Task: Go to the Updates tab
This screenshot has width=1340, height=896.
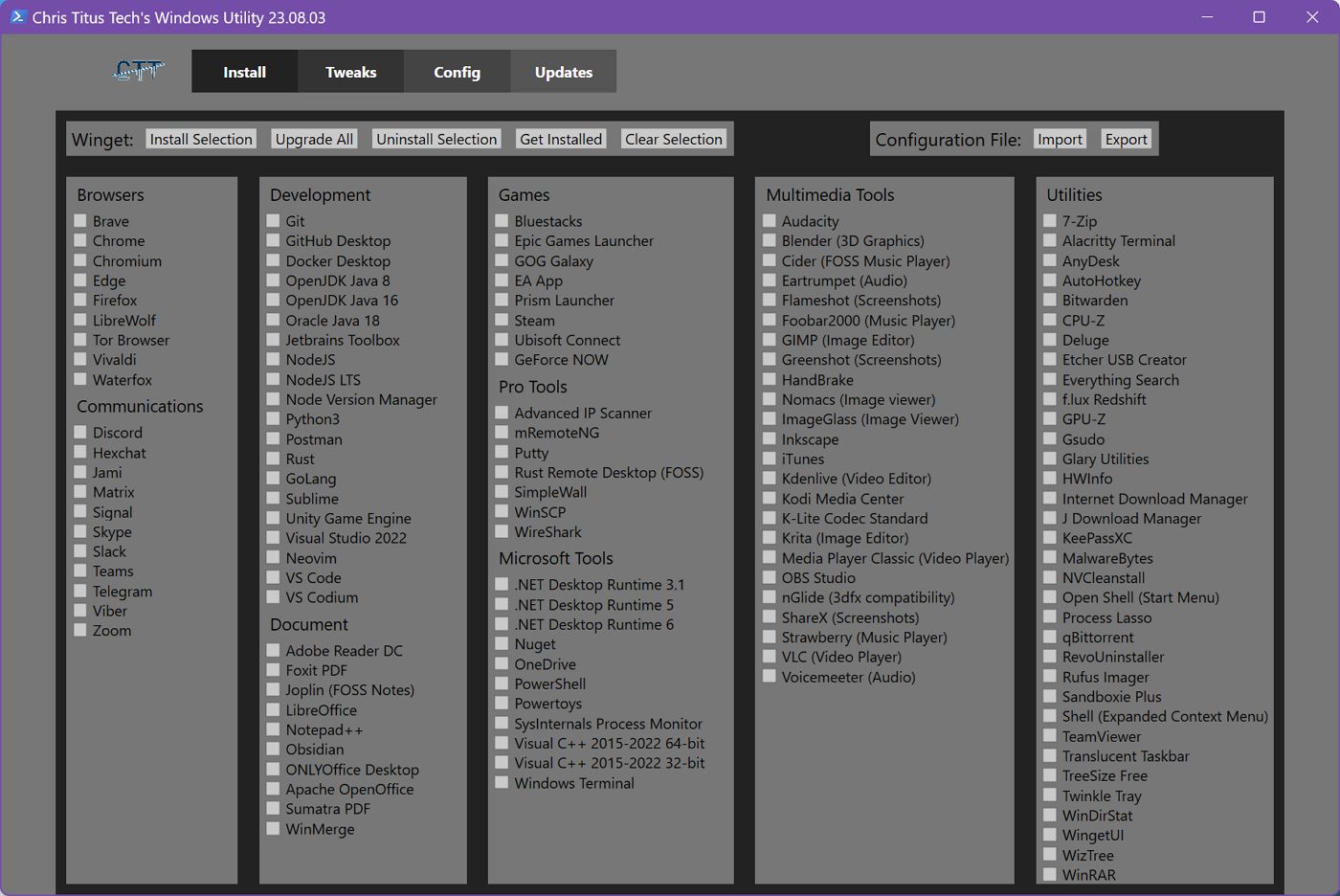Action: [563, 72]
